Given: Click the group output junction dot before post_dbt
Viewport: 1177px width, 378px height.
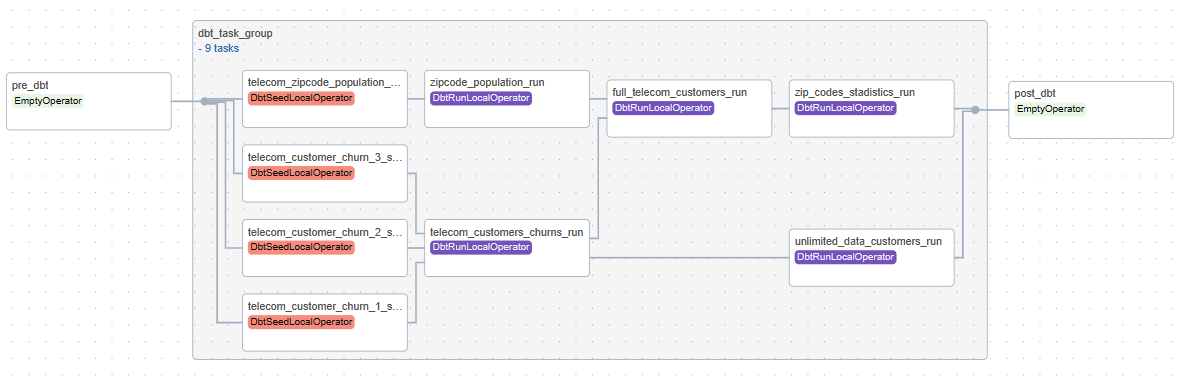Looking at the screenshot, I should click(975, 110).
